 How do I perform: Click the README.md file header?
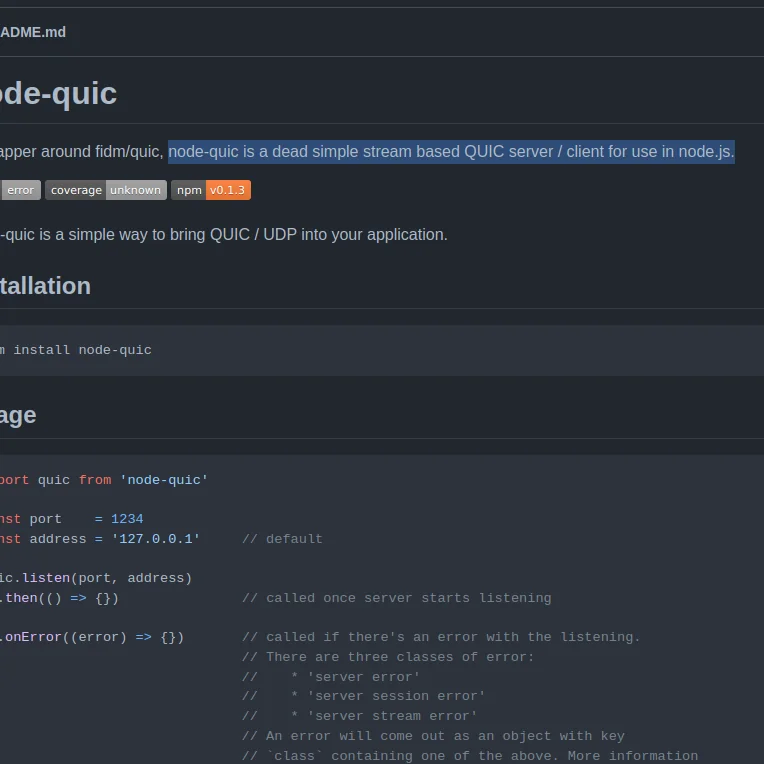coord(33,32)
